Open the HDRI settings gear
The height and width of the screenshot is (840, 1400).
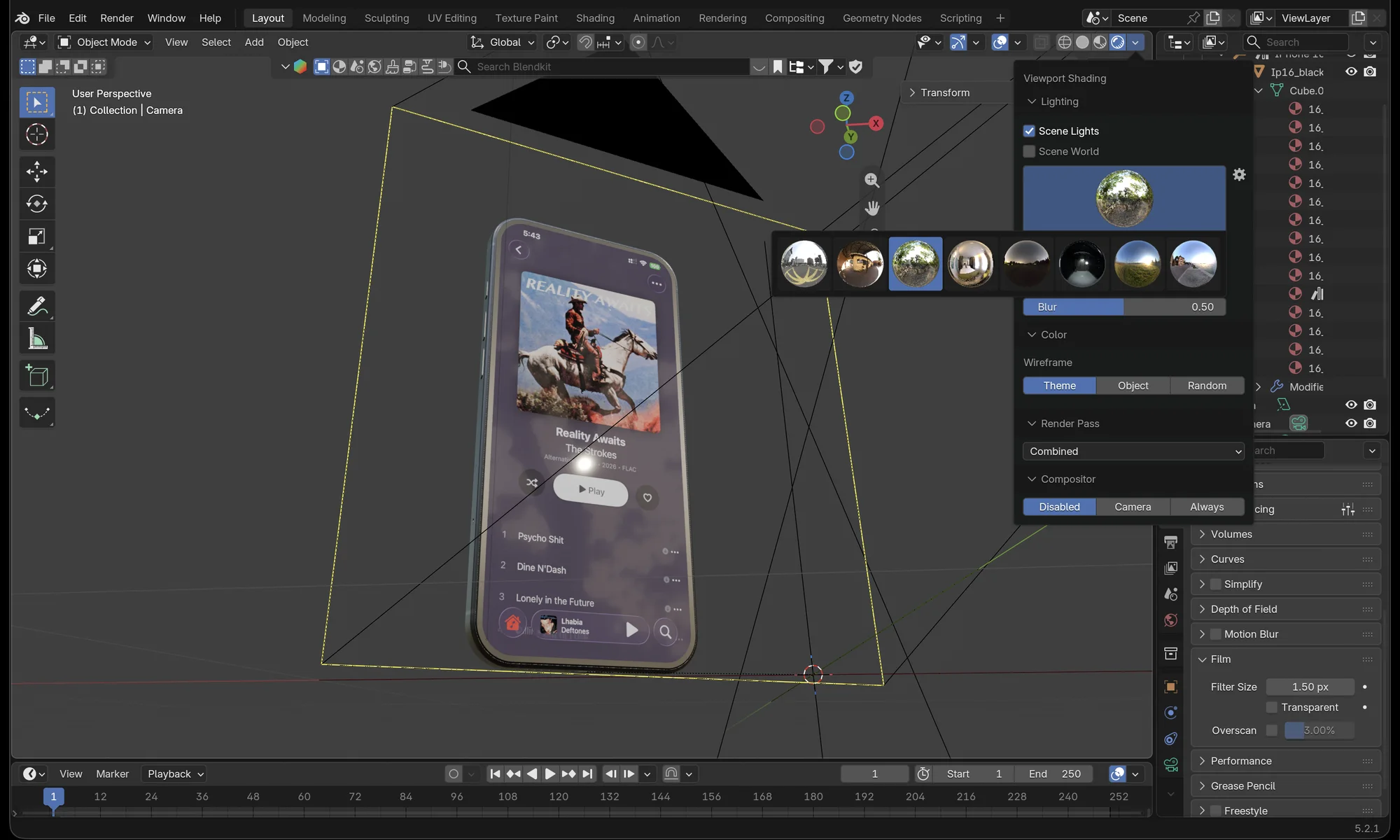click(x=1239, y=174)
